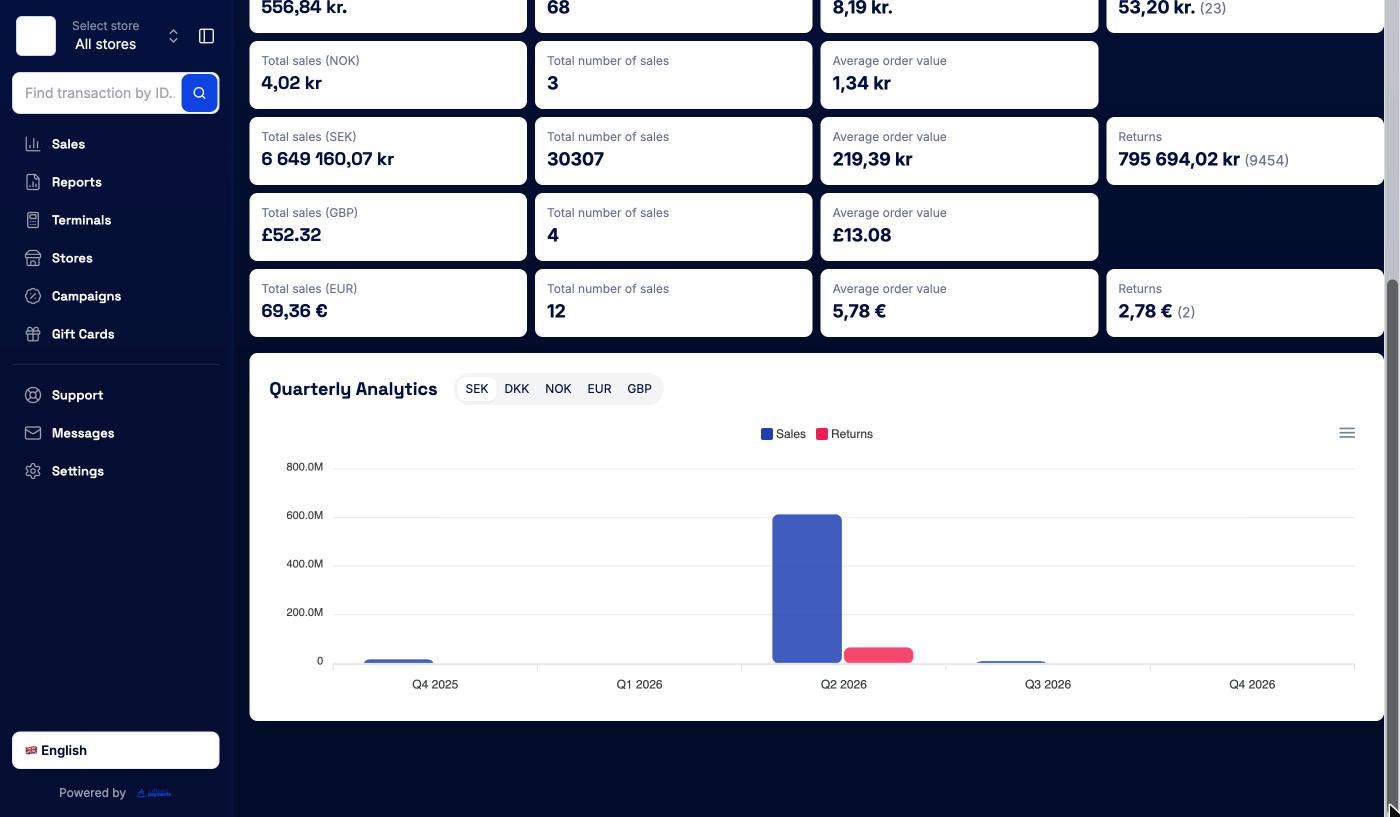Viewport: 1400px width, 817px height.
Task: Click the EUR sales count 12
Action: [x=556, y=311]
